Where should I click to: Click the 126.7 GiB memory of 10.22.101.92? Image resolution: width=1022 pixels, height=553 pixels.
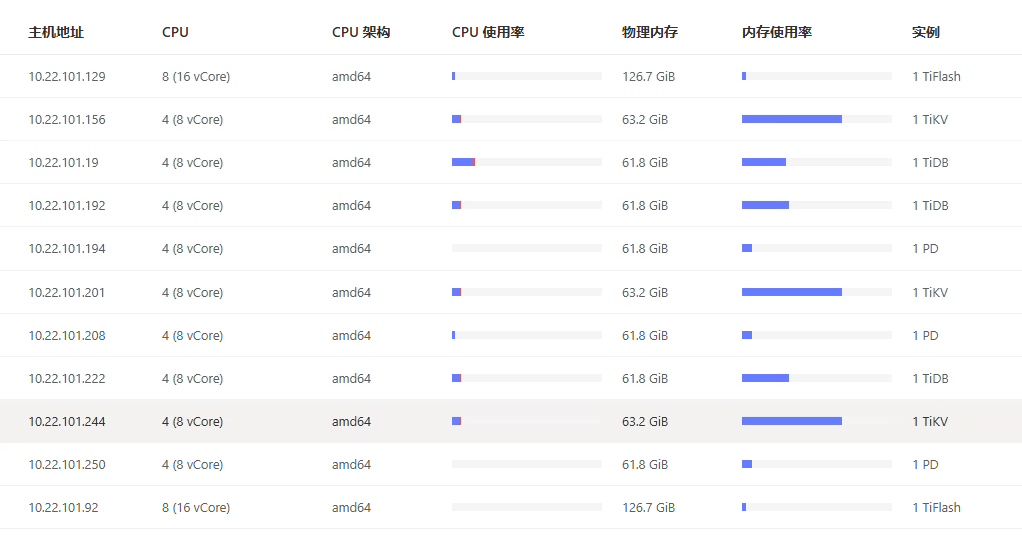click(648, 507)
